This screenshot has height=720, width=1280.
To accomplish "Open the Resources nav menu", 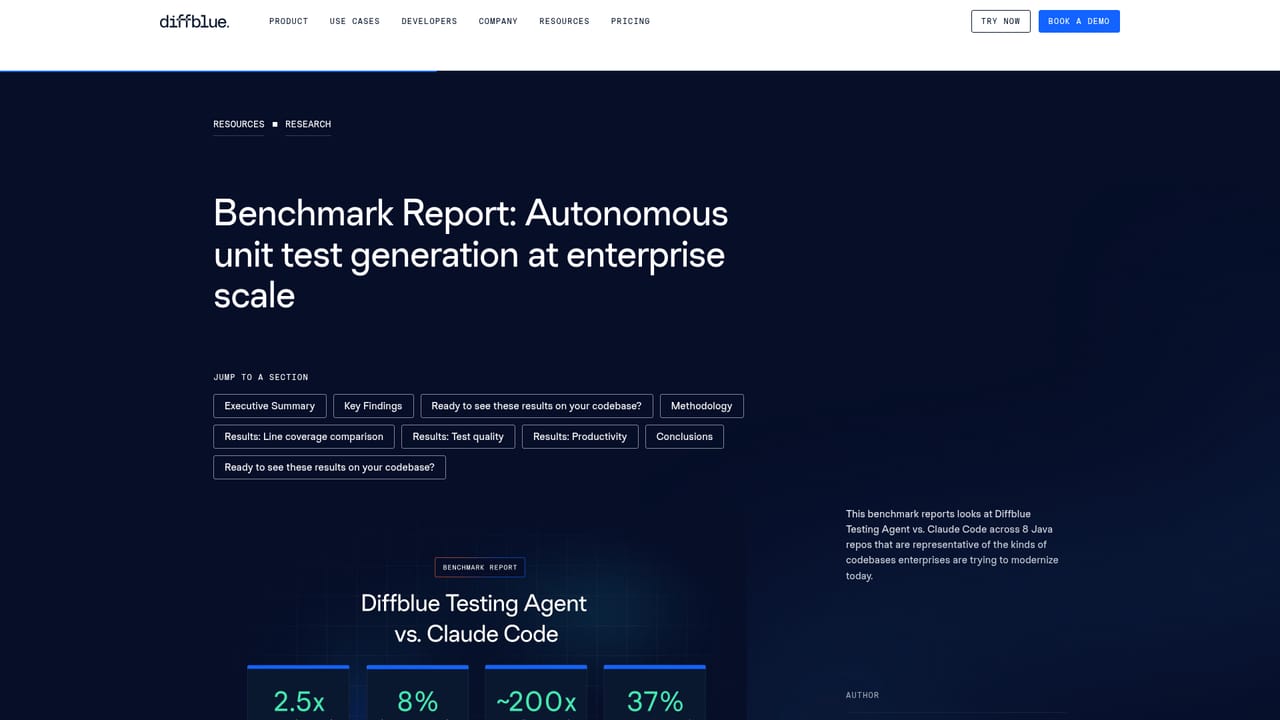I will pos(564,21).
